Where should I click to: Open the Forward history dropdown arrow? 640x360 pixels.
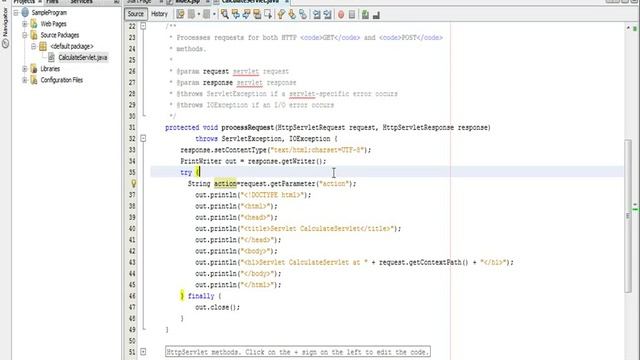(214, 14)
